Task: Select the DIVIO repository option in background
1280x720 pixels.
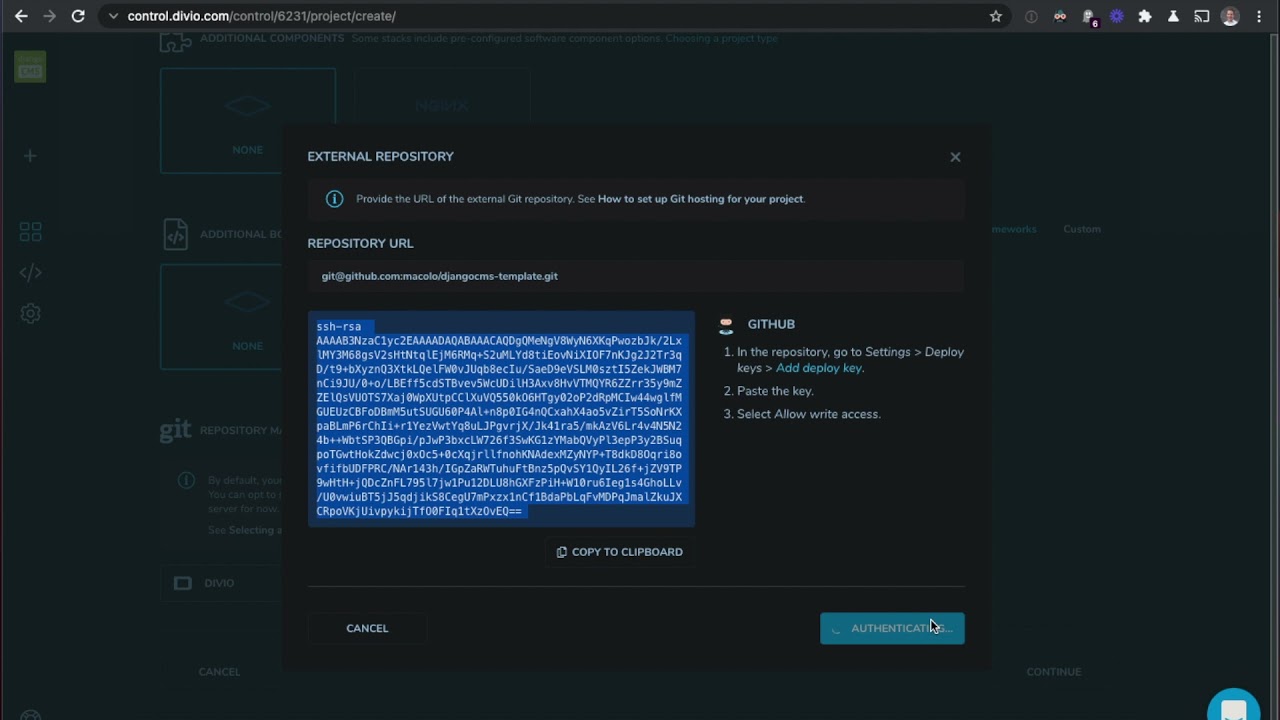Action: (x=220, y=583)
